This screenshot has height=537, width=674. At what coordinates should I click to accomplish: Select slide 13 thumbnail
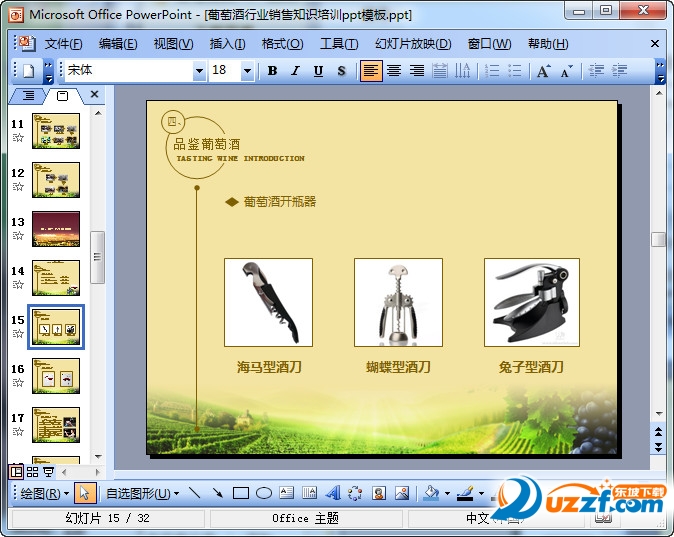(56, 229)
